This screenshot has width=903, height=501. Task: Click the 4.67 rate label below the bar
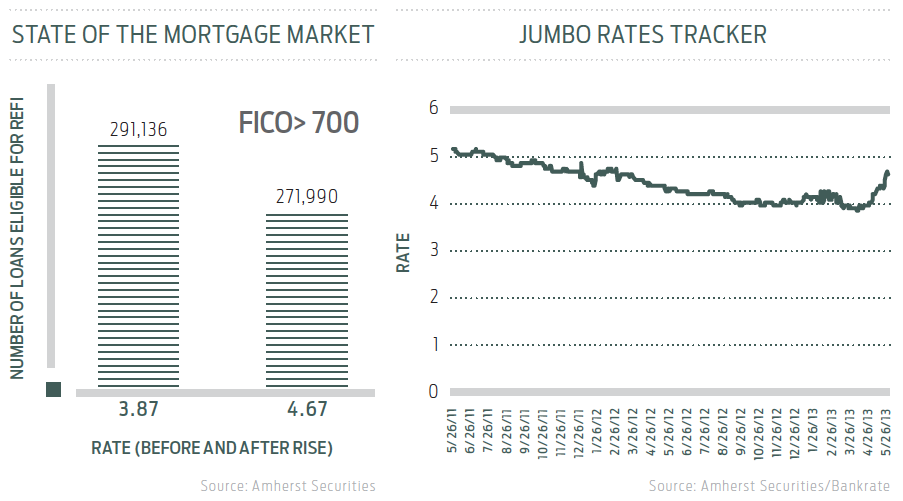coord(307,410)
